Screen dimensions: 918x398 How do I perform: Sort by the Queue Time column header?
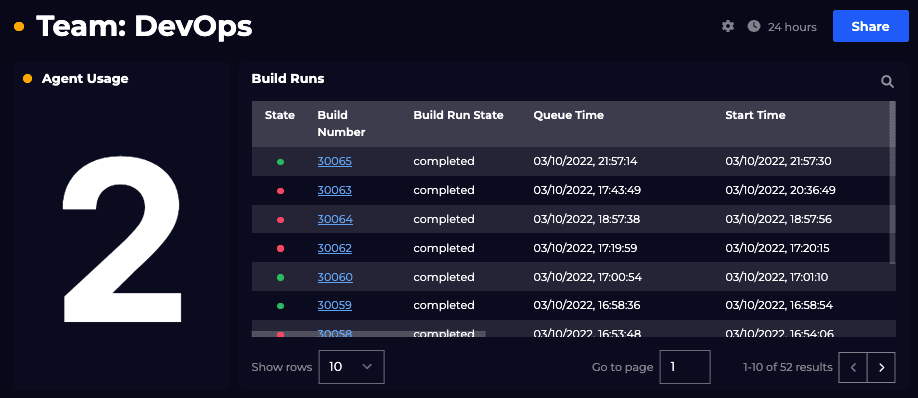(x=568, y=115)
